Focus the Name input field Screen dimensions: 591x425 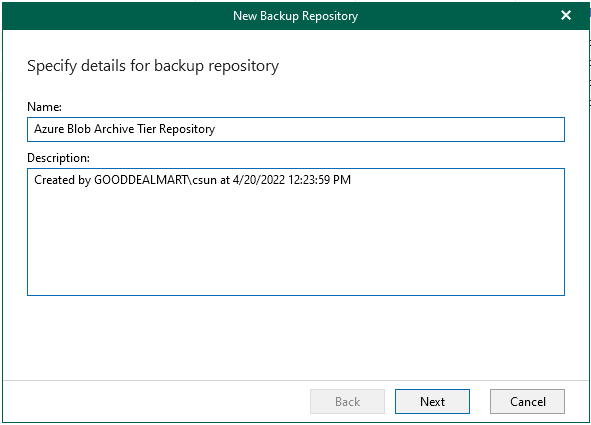(x=296, y=130)
